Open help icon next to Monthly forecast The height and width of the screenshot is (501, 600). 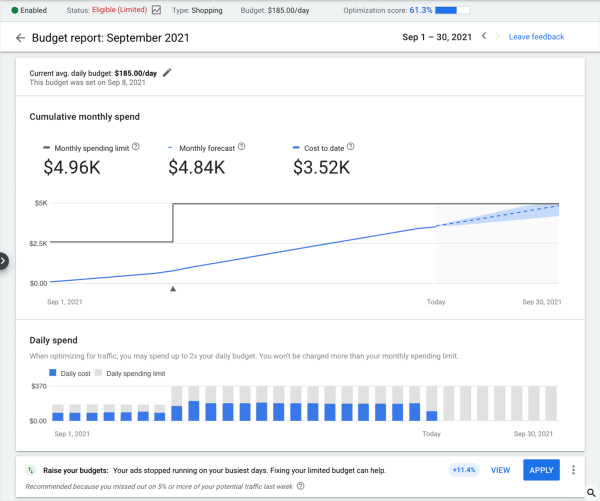[x=242, y=147]
